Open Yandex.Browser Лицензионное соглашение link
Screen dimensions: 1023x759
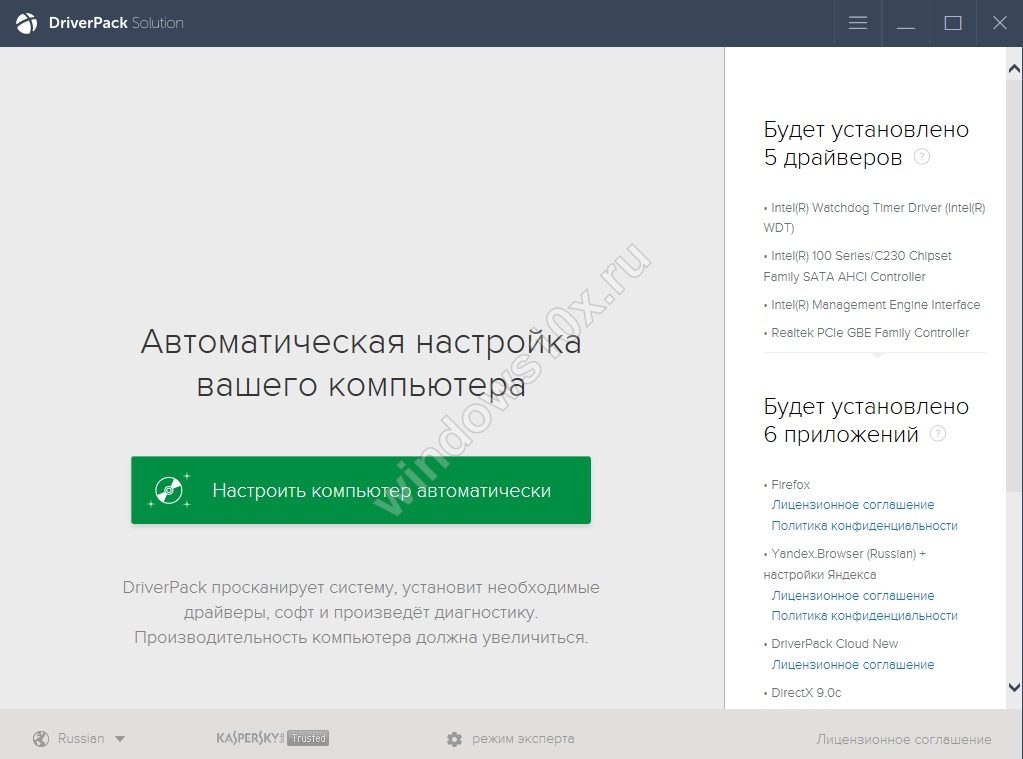(852, 596)
